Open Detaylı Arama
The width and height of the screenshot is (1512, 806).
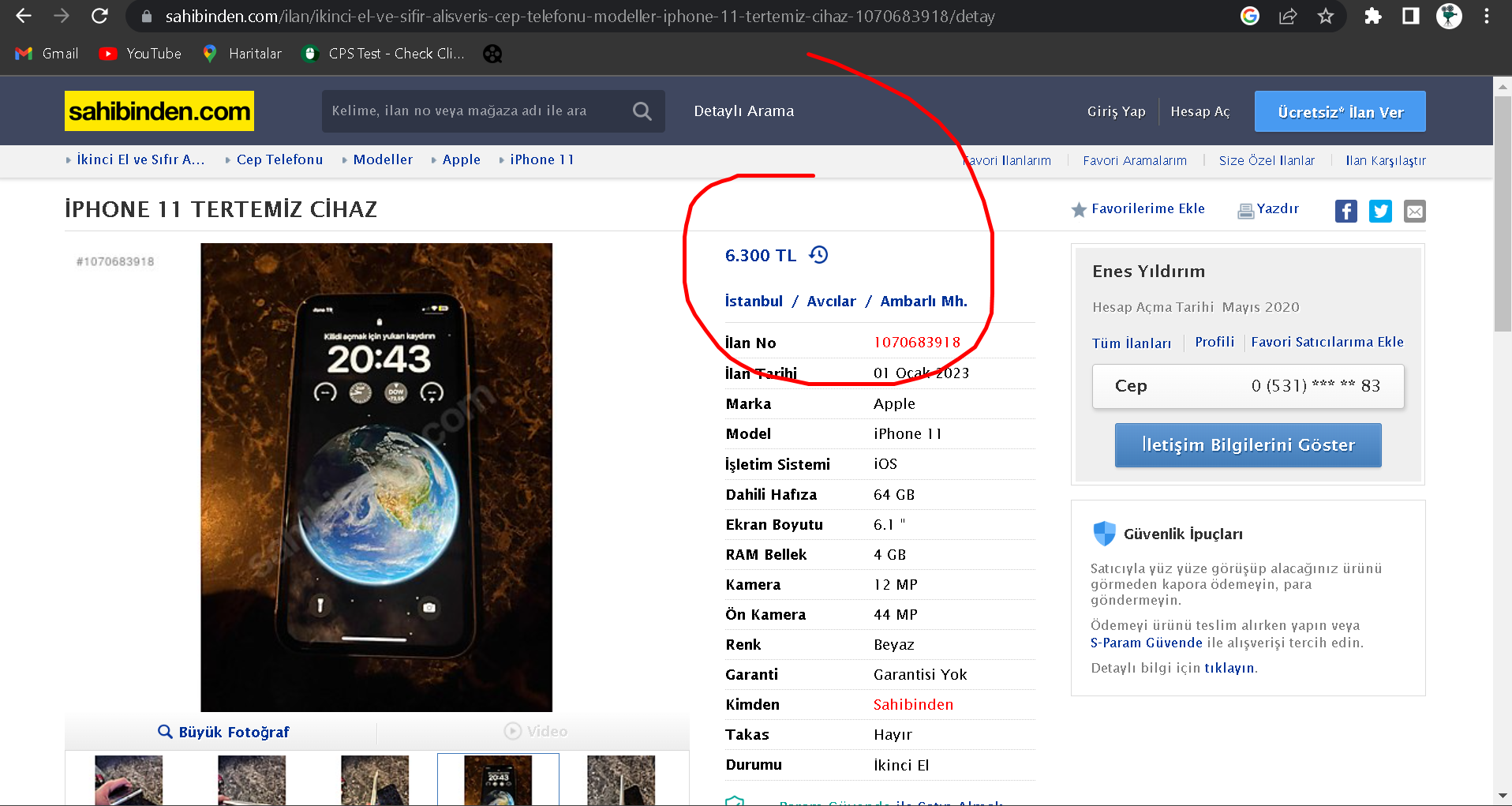[x=744, y=111]
